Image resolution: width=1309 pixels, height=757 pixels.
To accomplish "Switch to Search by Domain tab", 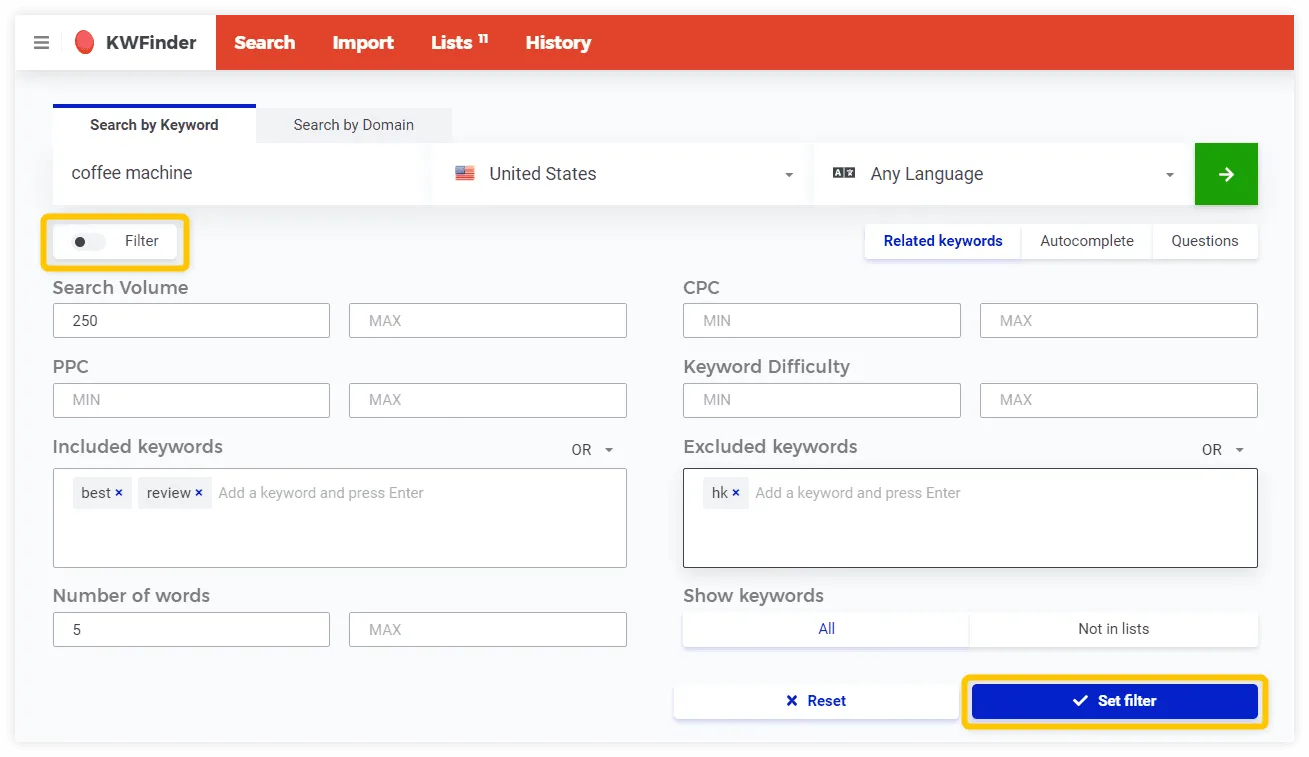I will 354,125.
